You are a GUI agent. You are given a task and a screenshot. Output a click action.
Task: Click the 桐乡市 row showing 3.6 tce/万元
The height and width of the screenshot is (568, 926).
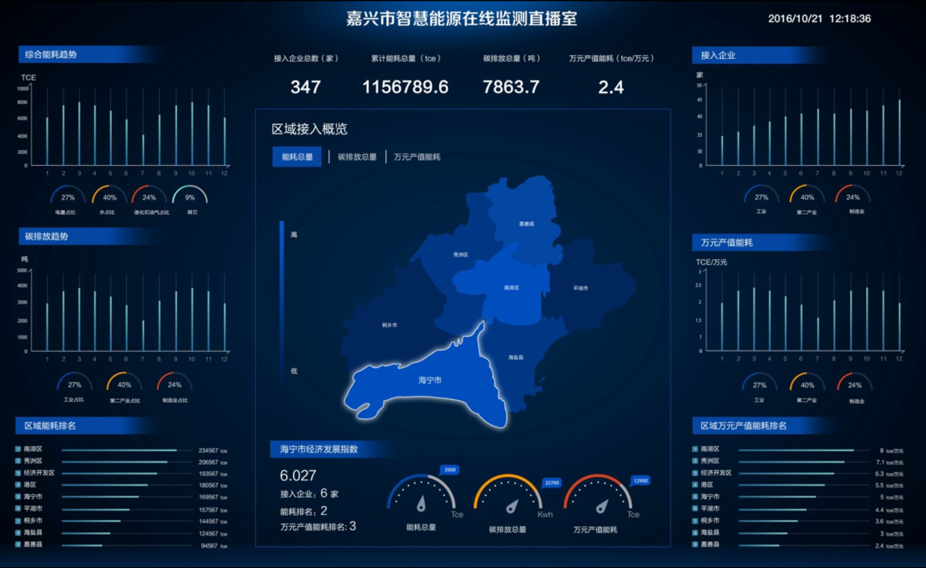(798, 521)
